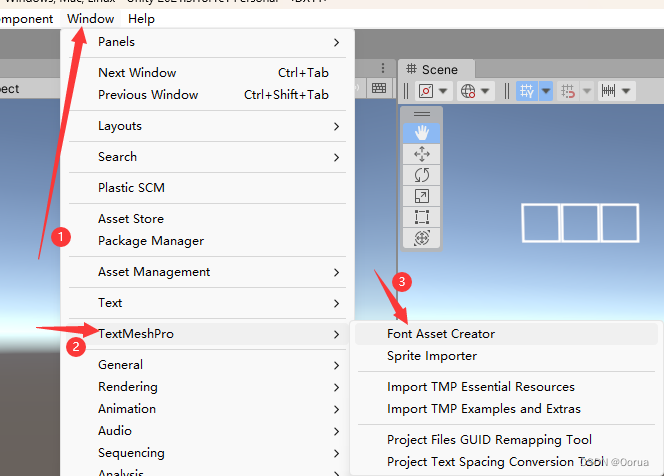Choose Import TMP Essential Resources
The image size is (664, 476).
point(506,387)
